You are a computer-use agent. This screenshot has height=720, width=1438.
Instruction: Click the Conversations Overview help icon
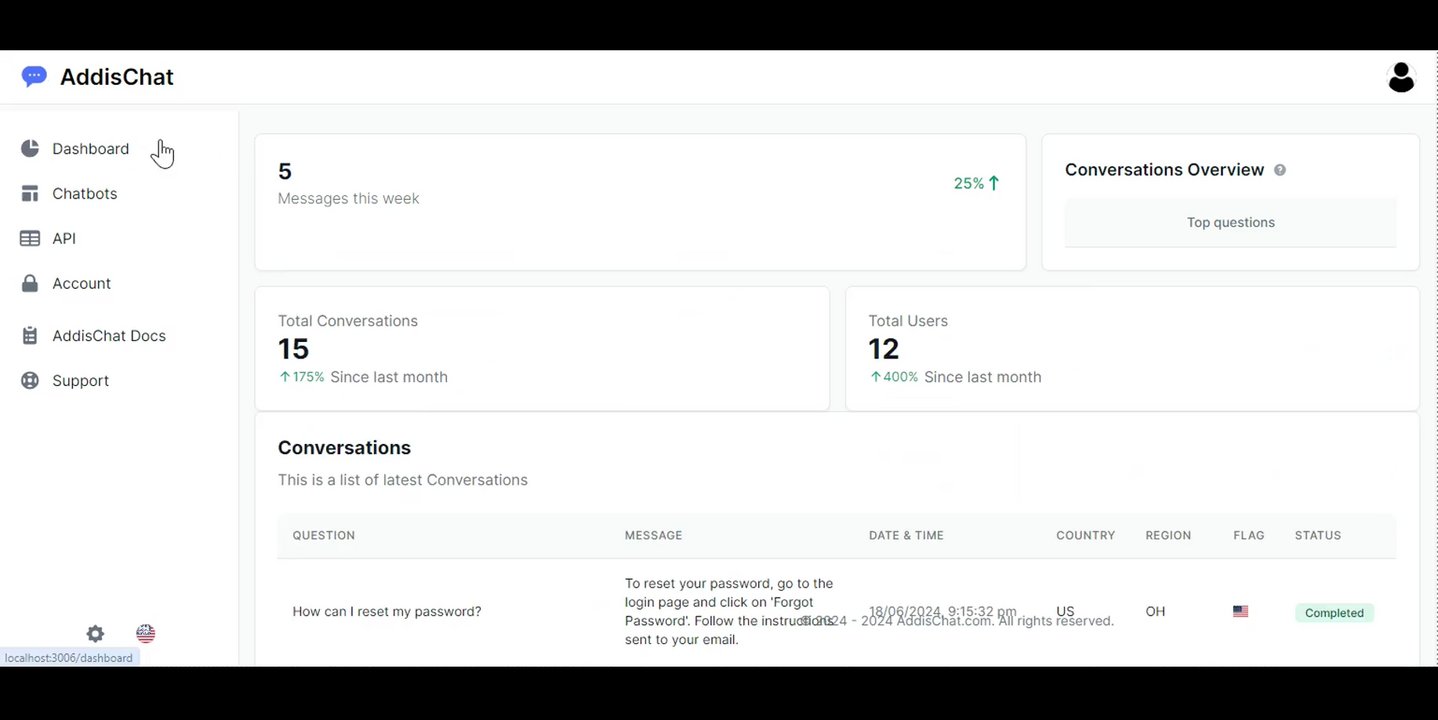tap(1280, 171)
